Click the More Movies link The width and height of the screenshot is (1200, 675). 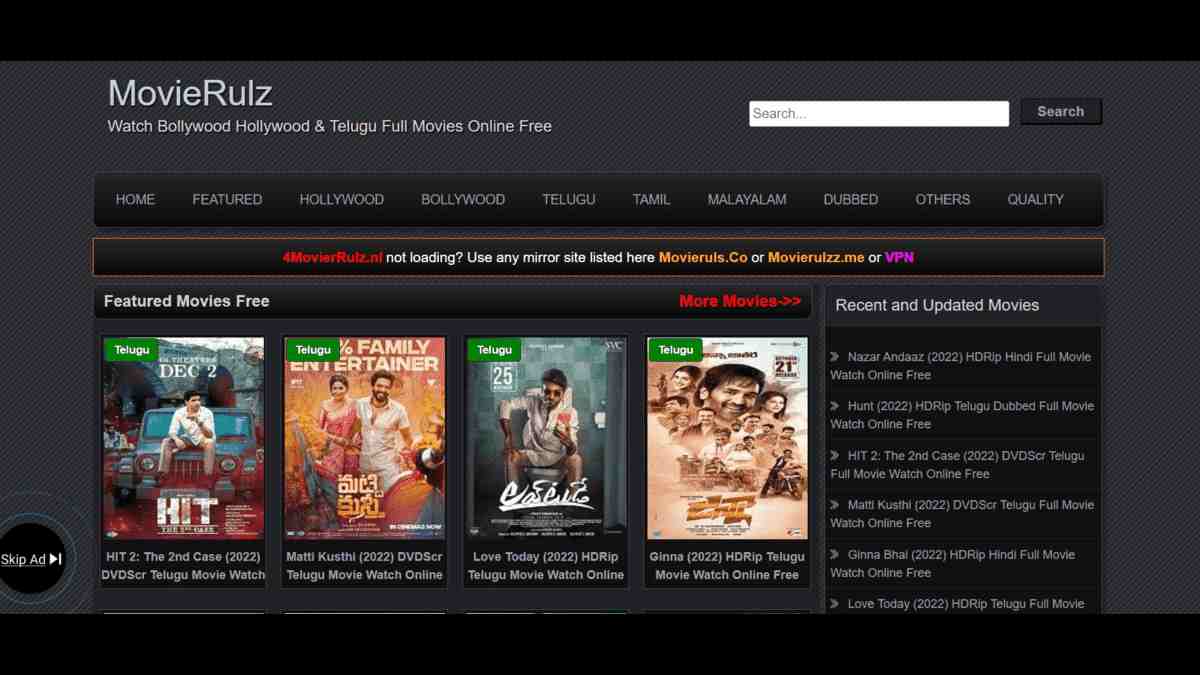(x=739, y=301)
